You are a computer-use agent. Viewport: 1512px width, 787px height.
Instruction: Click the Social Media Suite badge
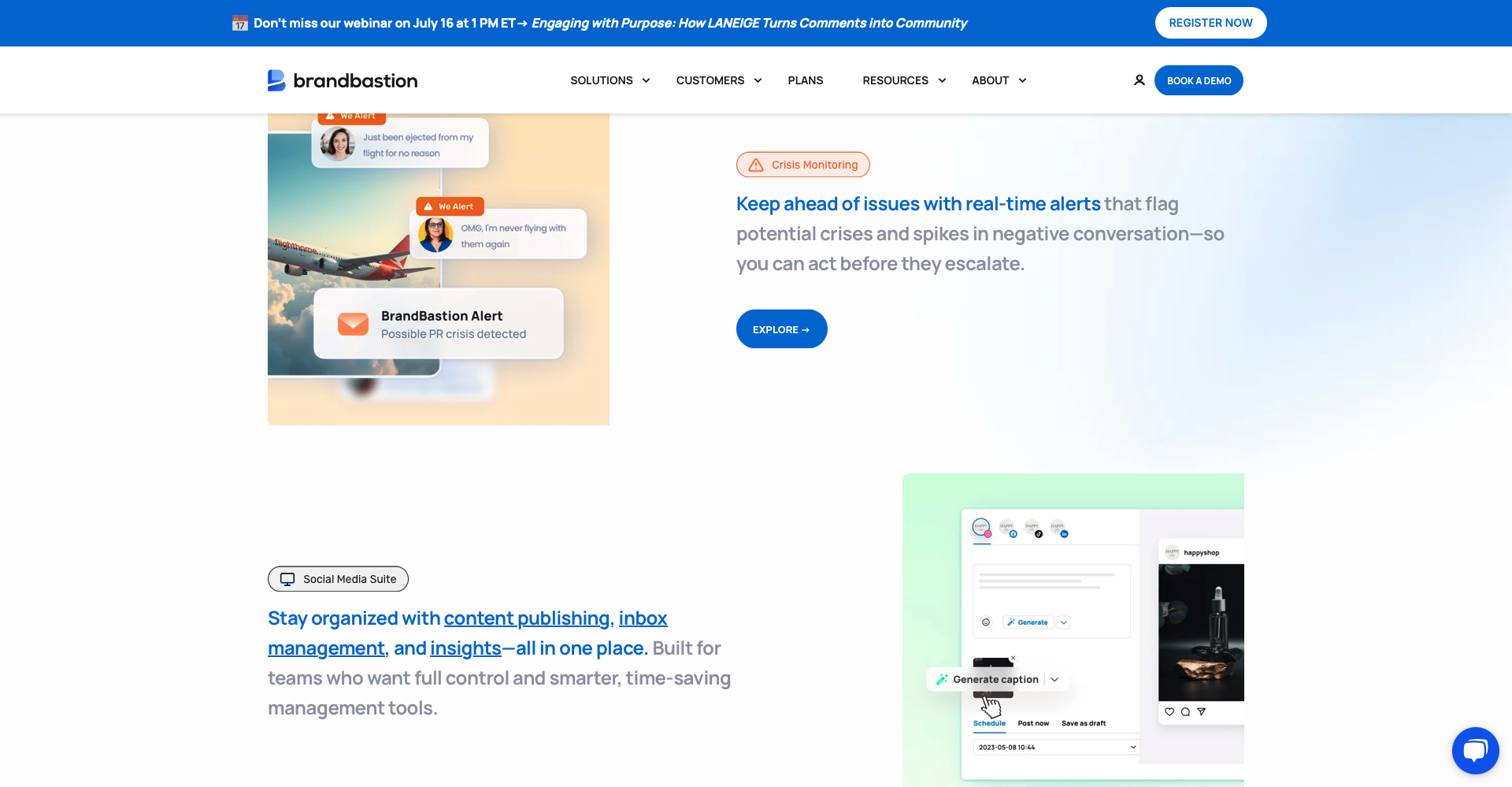(338, 579)
